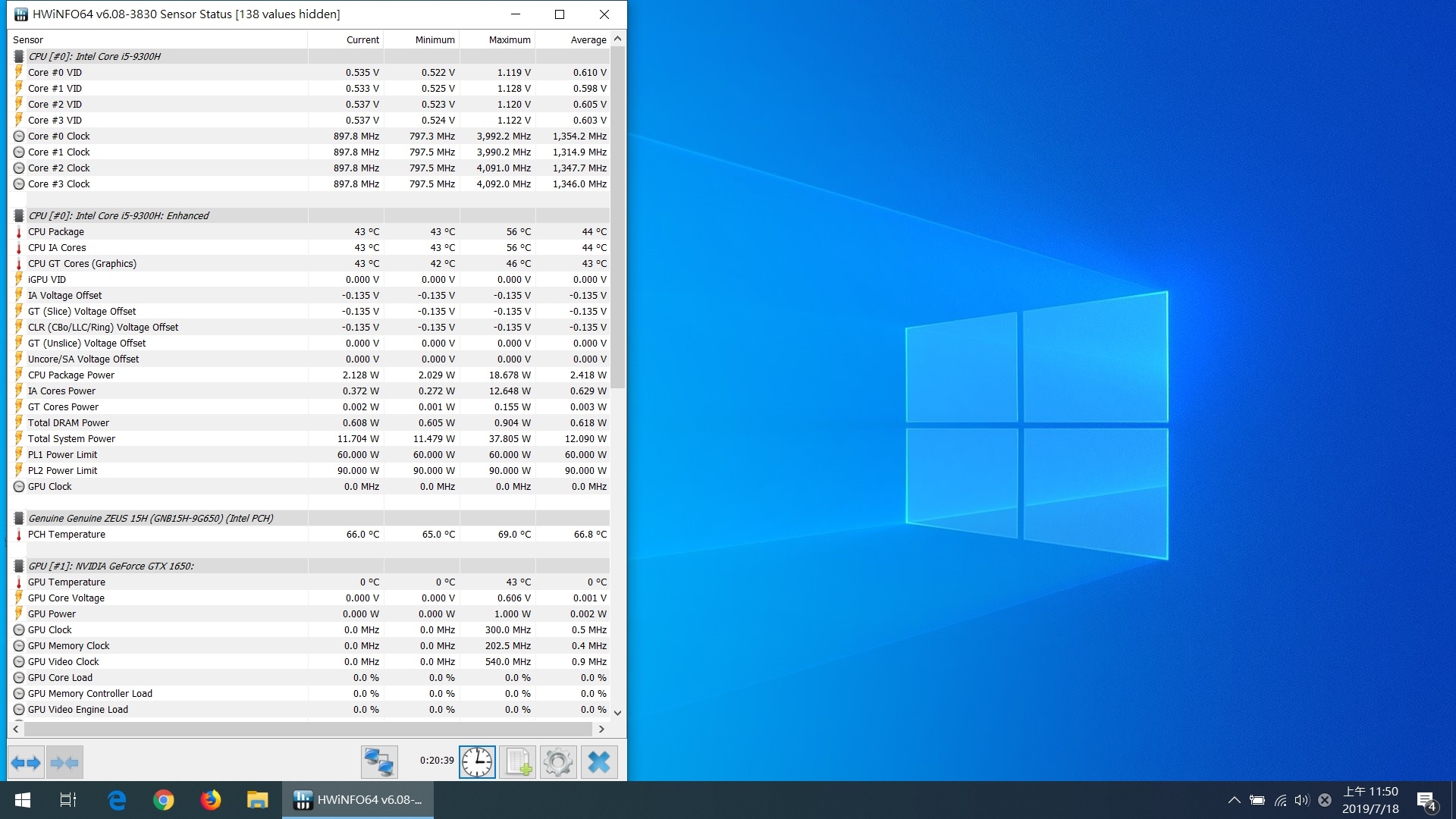This screenshot has height=819, width=1456.
Task: Click the reset clock timer icon
Action: (x=477, y=762)
